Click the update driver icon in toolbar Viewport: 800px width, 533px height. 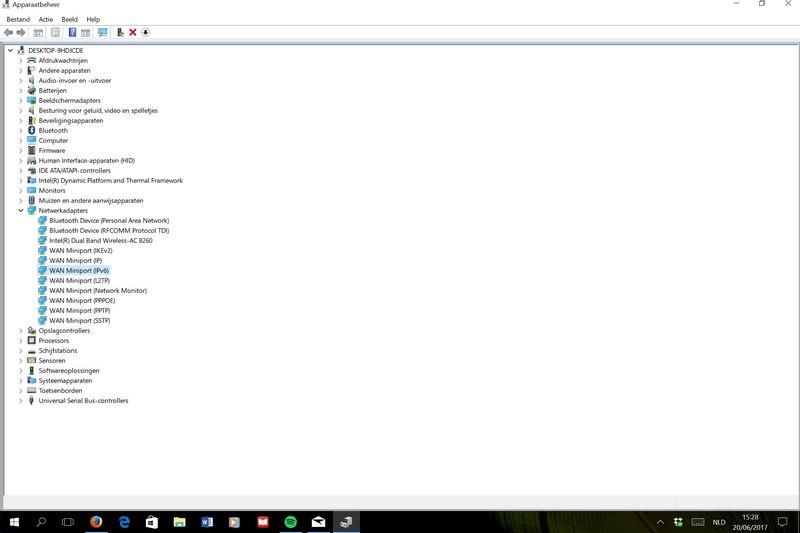[120, 32]
